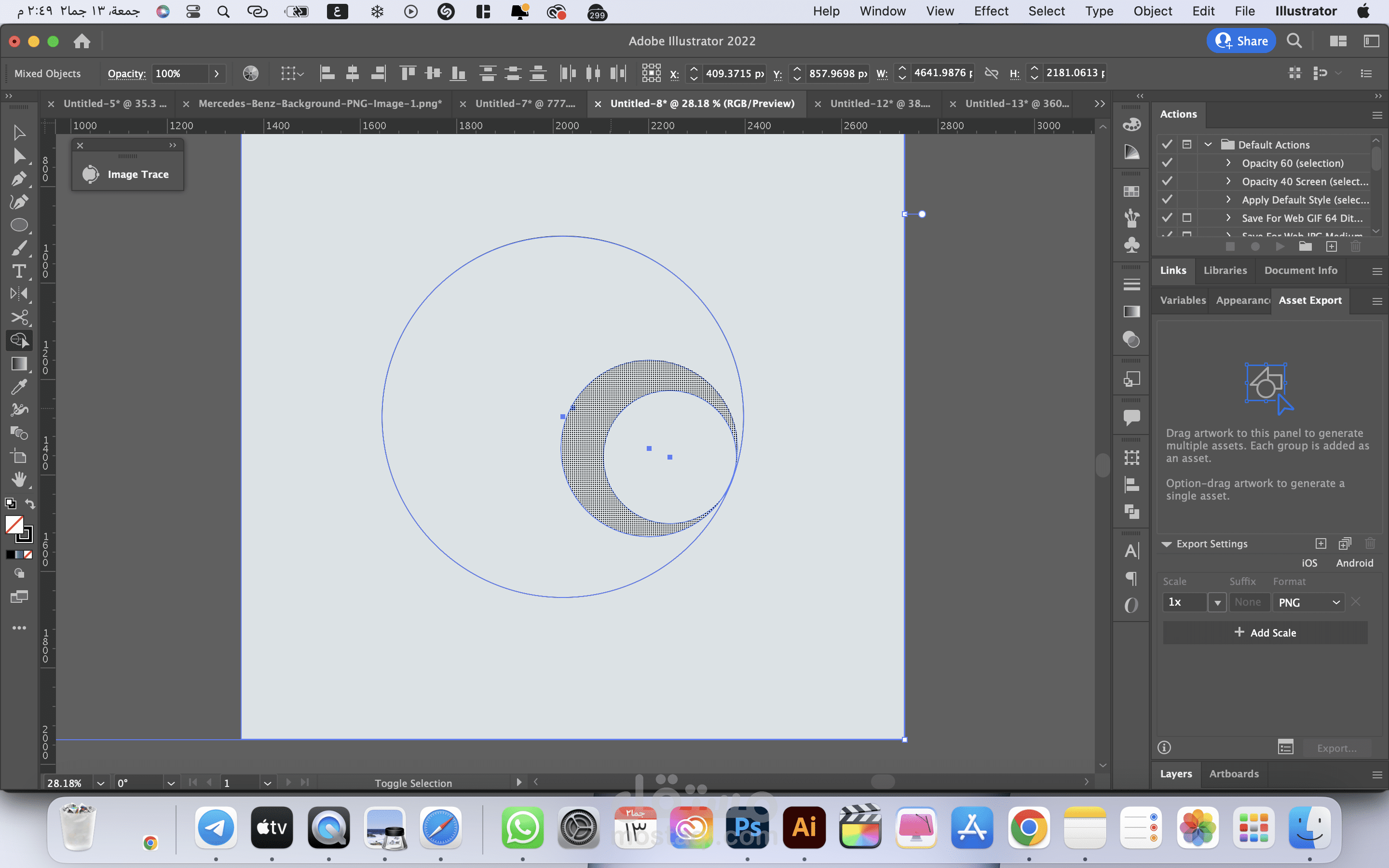Open the PNG format dropdown
This screenshot has height=868, width=1389.
pos(1308,602)
